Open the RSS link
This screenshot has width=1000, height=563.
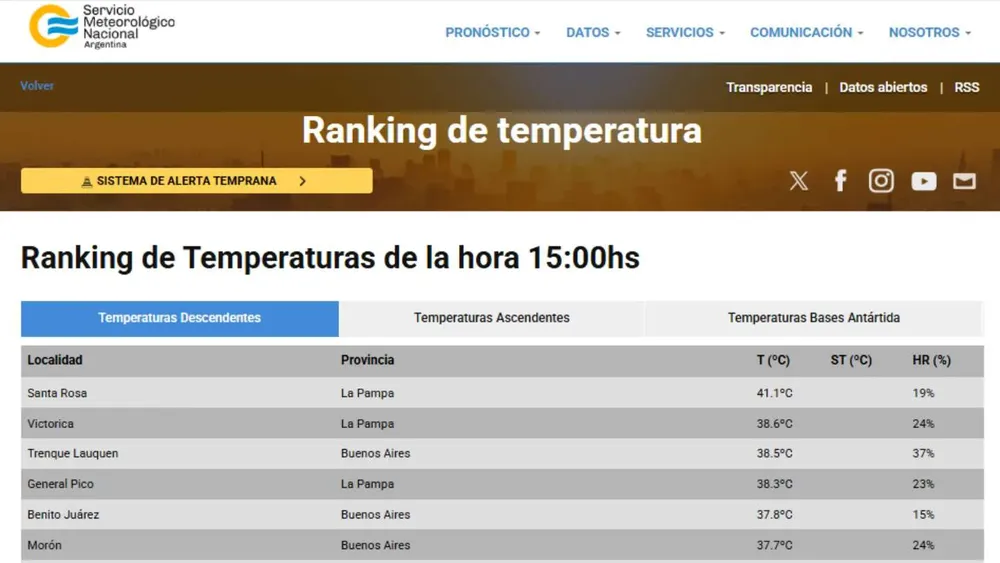click(966, 87)
